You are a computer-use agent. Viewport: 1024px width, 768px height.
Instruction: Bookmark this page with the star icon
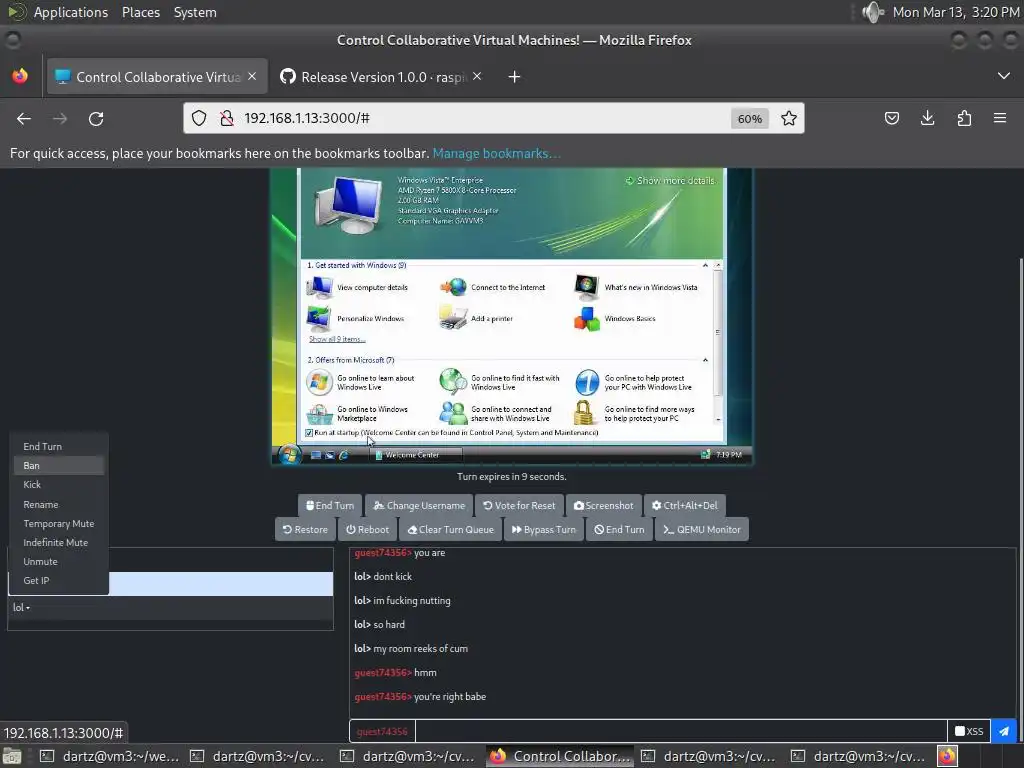tap(789, 118)
